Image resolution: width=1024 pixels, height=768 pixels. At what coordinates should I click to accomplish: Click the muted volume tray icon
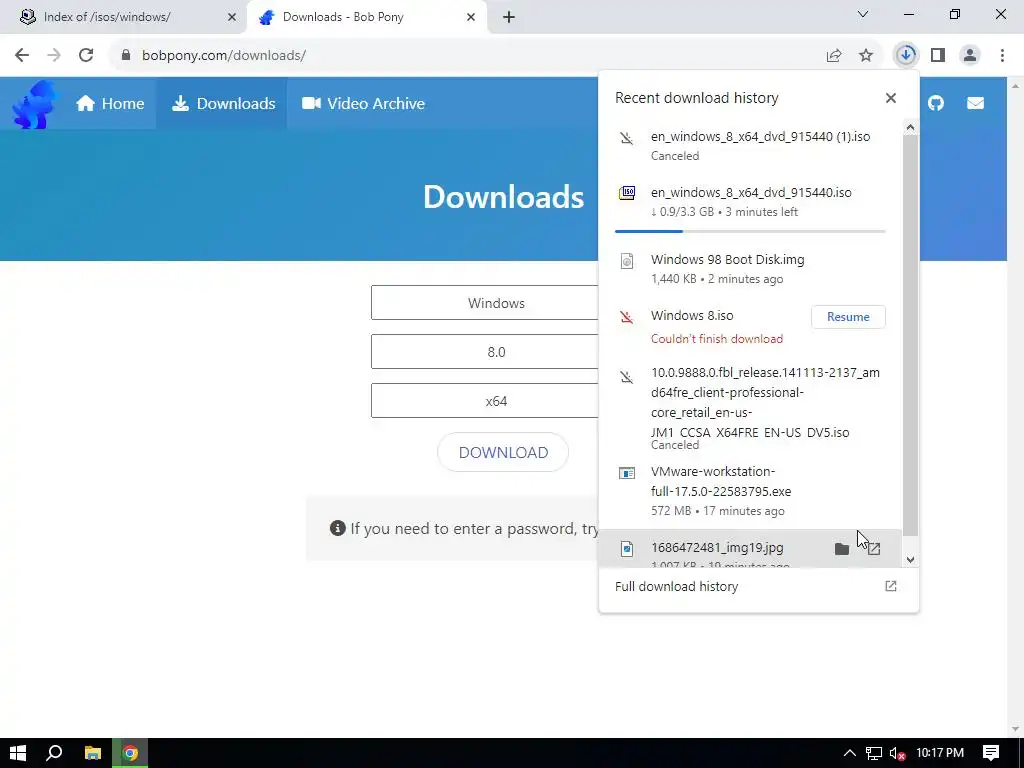tap(897, 753)
